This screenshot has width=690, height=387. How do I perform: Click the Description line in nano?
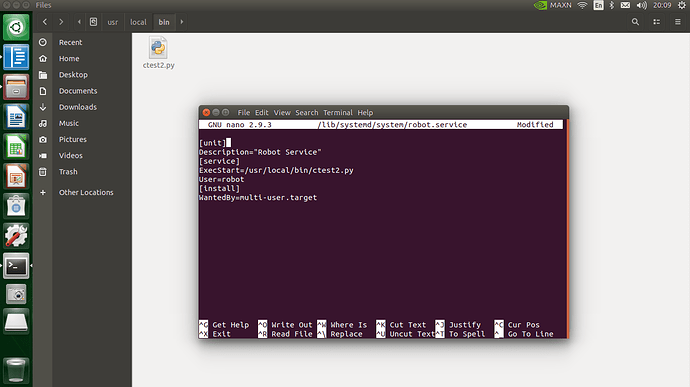pyautogui.click(x=260, y=152)
